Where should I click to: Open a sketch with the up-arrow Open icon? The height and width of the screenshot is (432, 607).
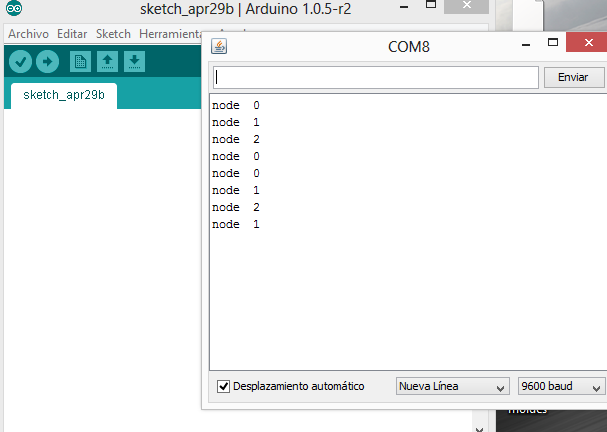coord(107,62)
